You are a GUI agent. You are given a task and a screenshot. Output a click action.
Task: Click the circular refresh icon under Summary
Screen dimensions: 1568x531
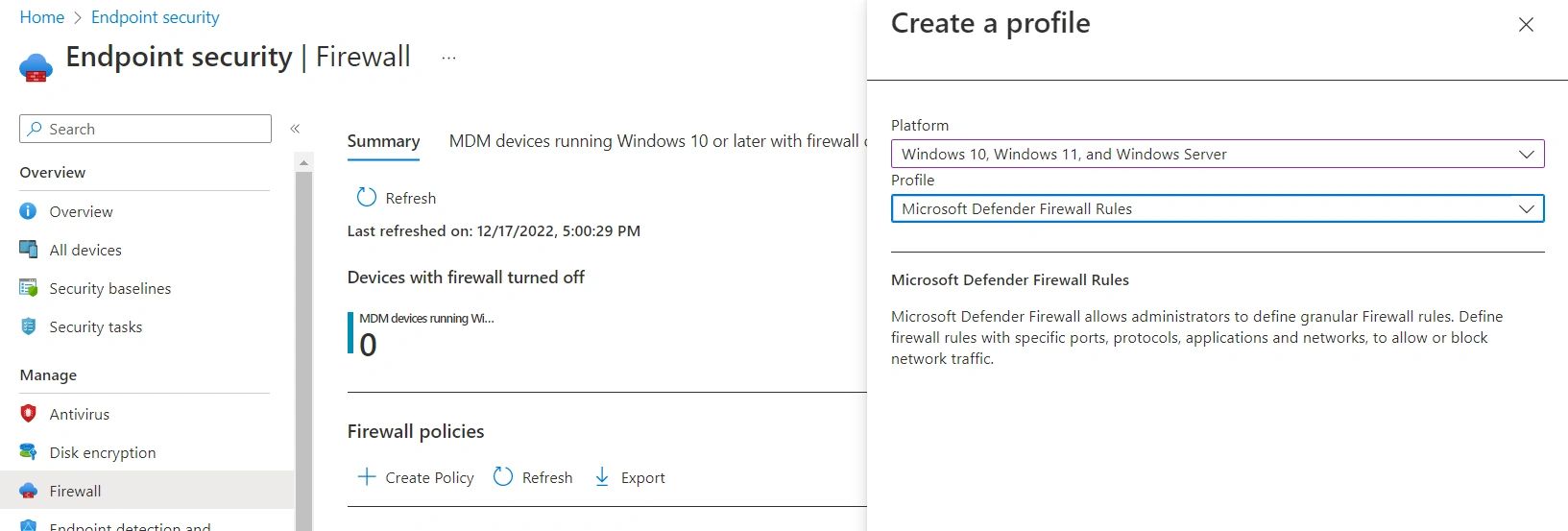pyautogui.click(x=367, y=197)
